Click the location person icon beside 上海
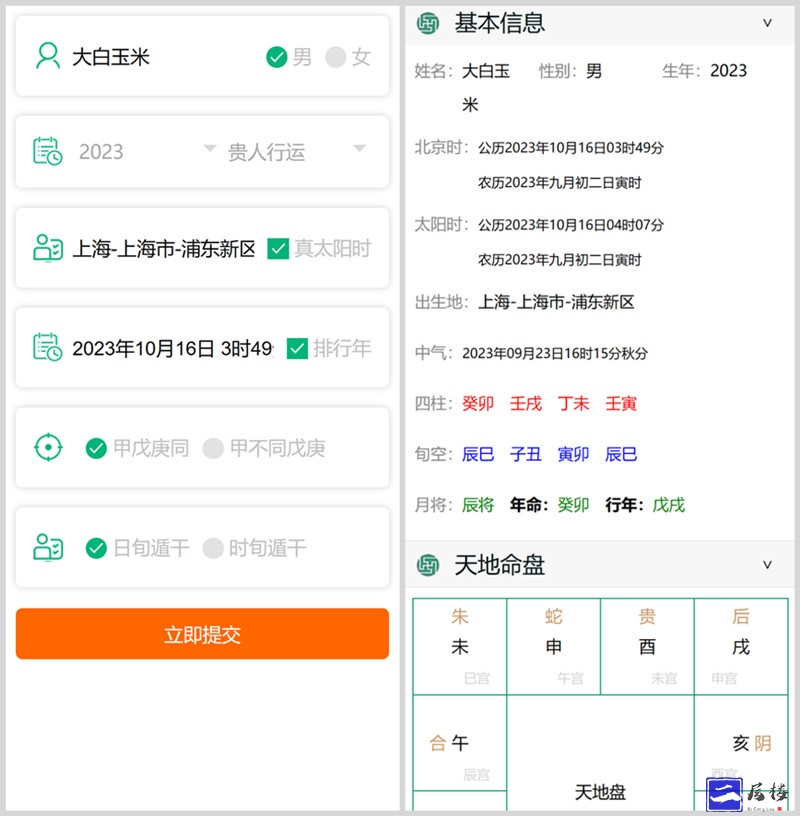Viewport: 800px width, 816px height. point(48,248)
